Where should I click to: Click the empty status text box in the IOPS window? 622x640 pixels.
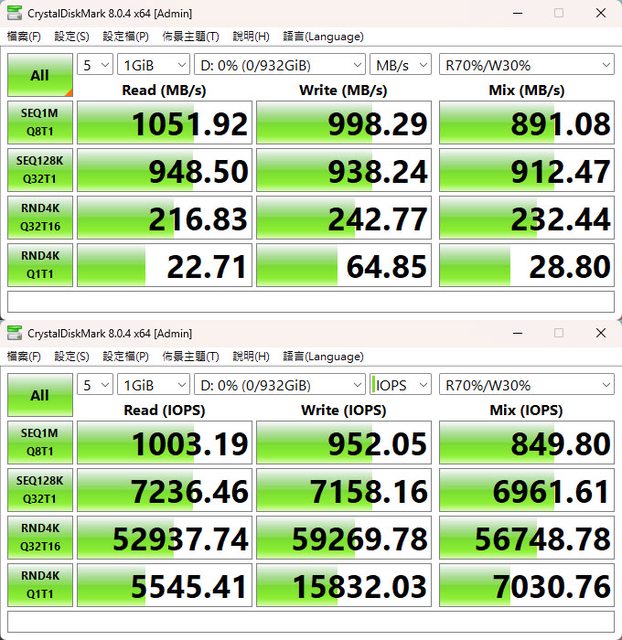coord(310,622)
